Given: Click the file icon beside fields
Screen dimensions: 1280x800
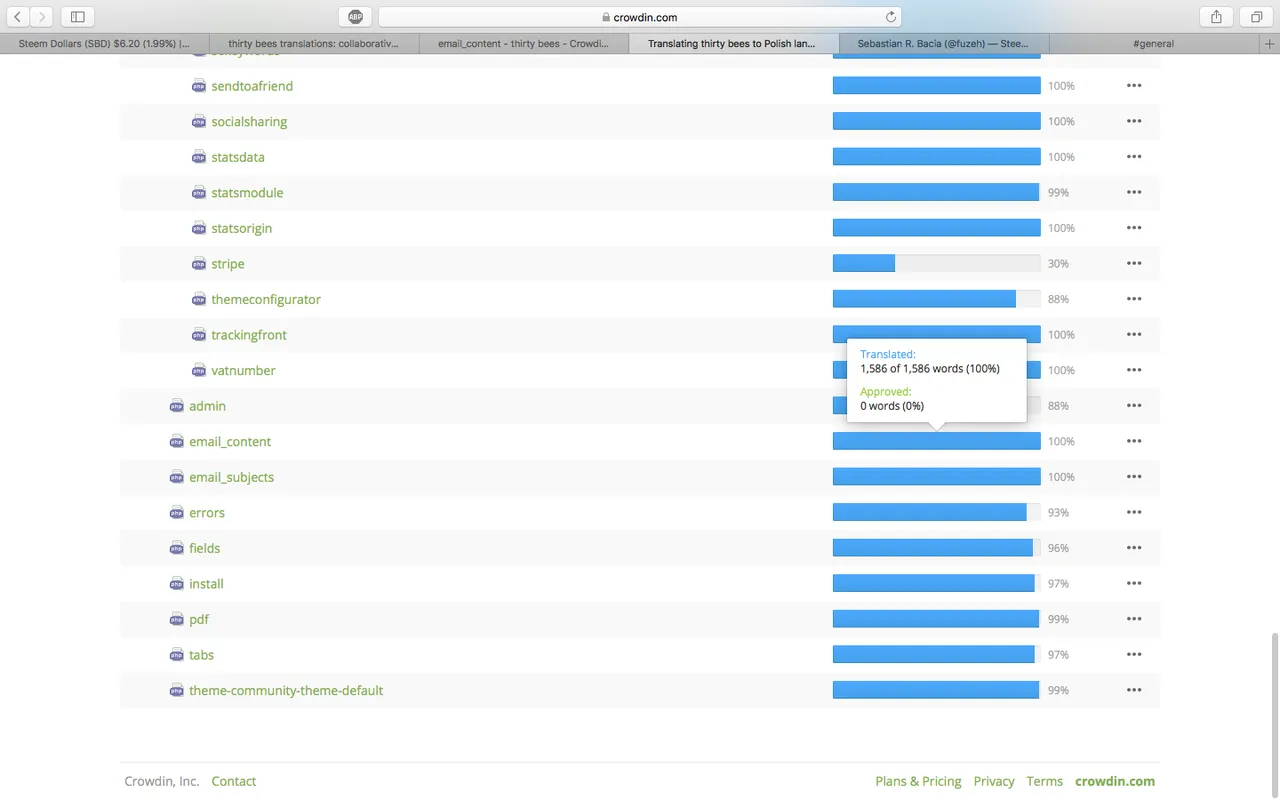Looking at the screenshot, I should click(x=176, y=548).
